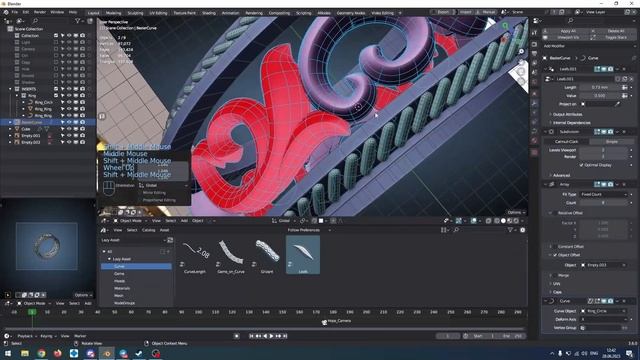The image size is (640, 360).
Task: Toggle exclude checkbox for Collection row
Action: (x=56, y=36)
